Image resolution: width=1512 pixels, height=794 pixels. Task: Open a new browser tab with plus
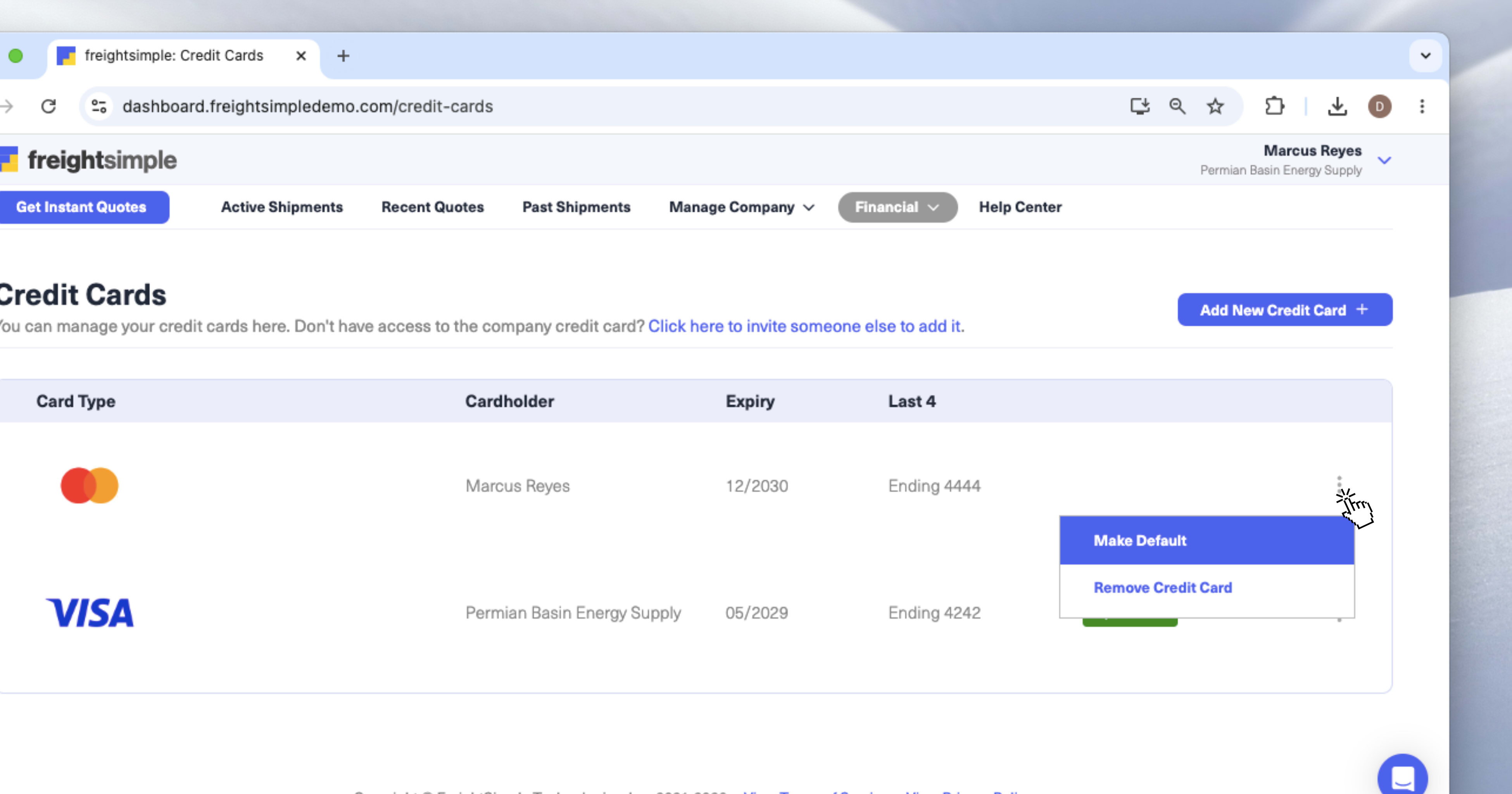343,56
